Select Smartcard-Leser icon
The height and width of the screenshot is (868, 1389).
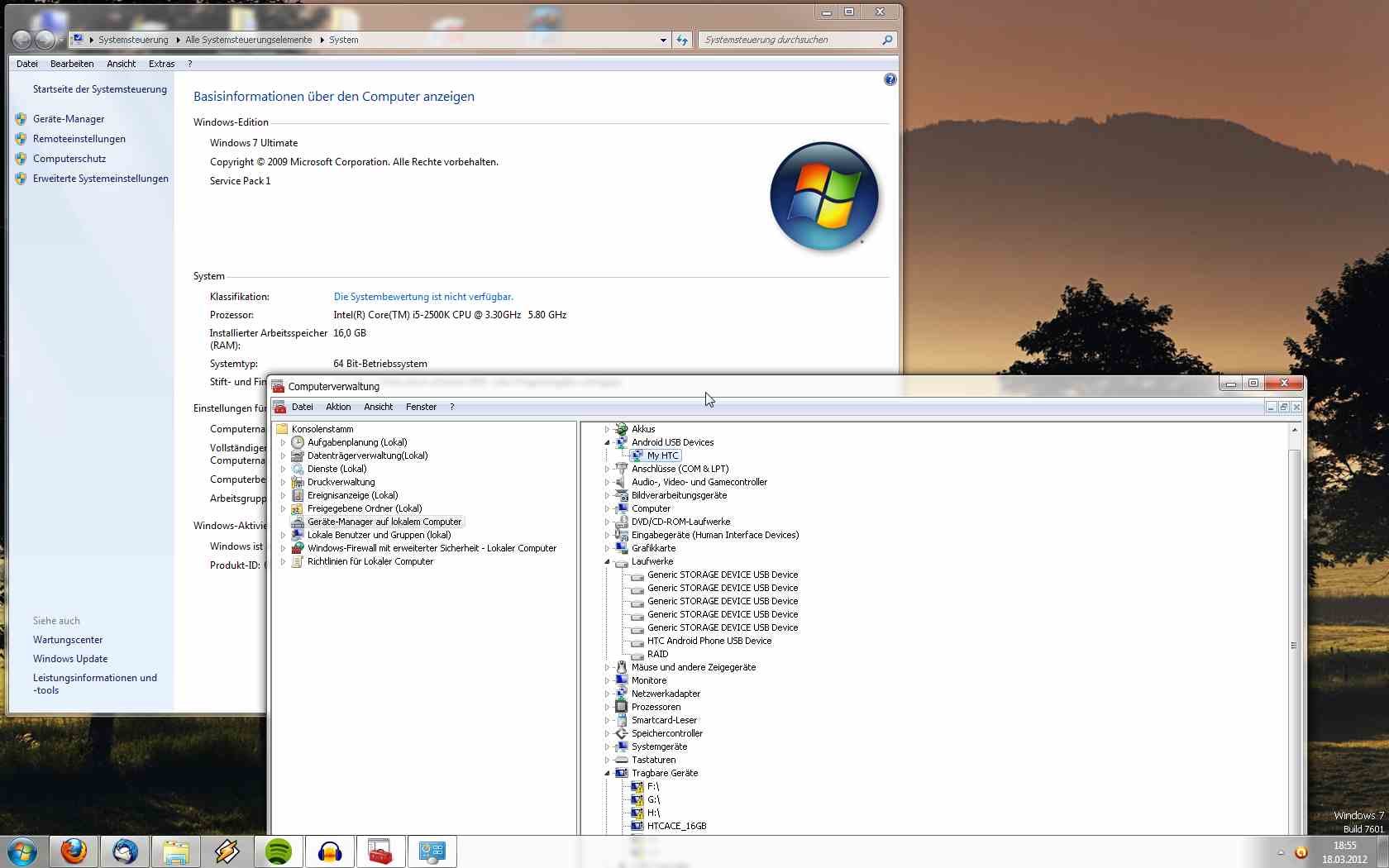point(622,720)
